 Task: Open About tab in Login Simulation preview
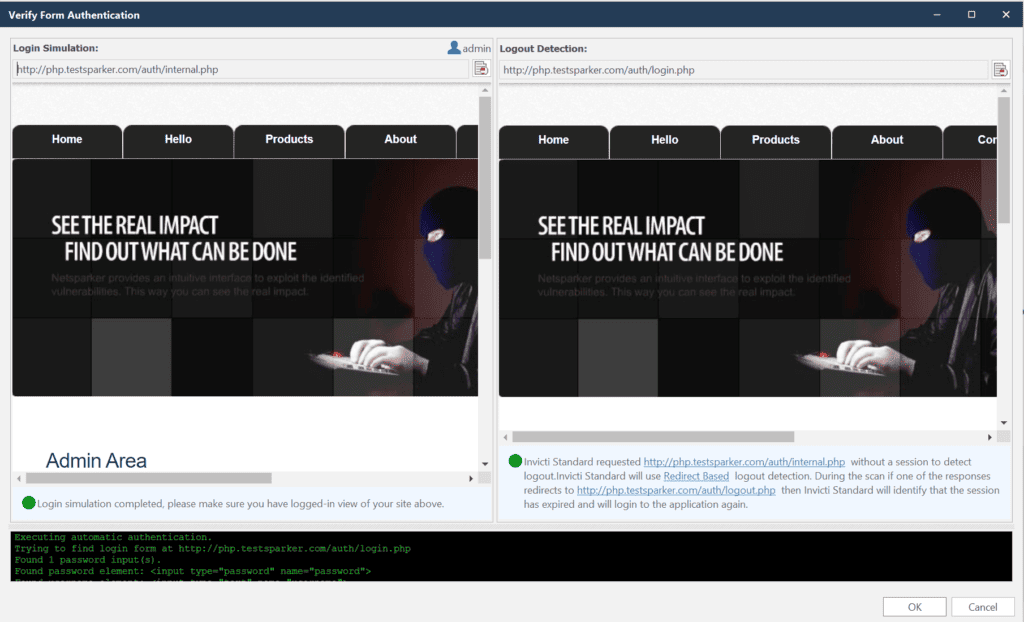[400, 141]
